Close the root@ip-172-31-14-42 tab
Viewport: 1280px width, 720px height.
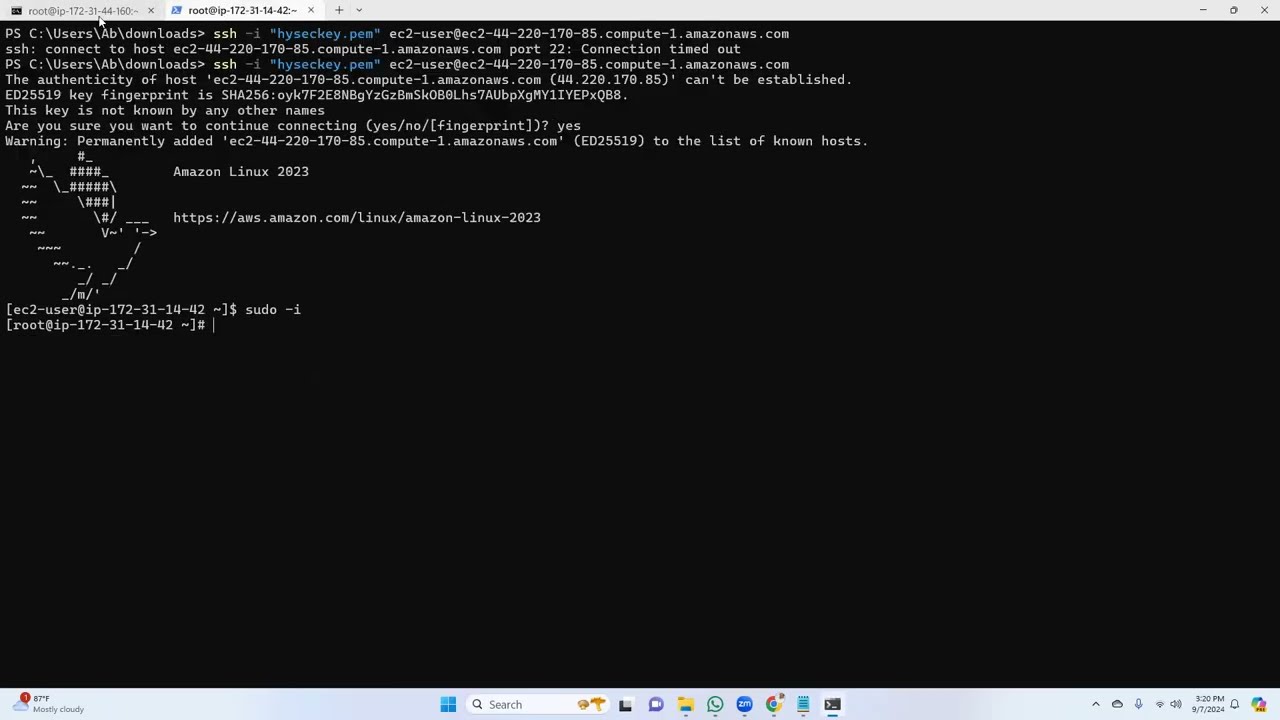[310, 10]
